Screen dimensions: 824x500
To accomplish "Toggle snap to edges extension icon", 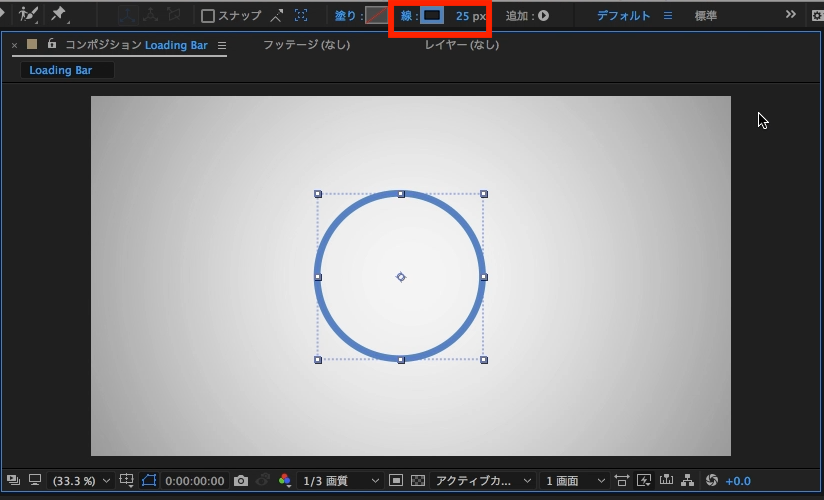I will (276, 16).
